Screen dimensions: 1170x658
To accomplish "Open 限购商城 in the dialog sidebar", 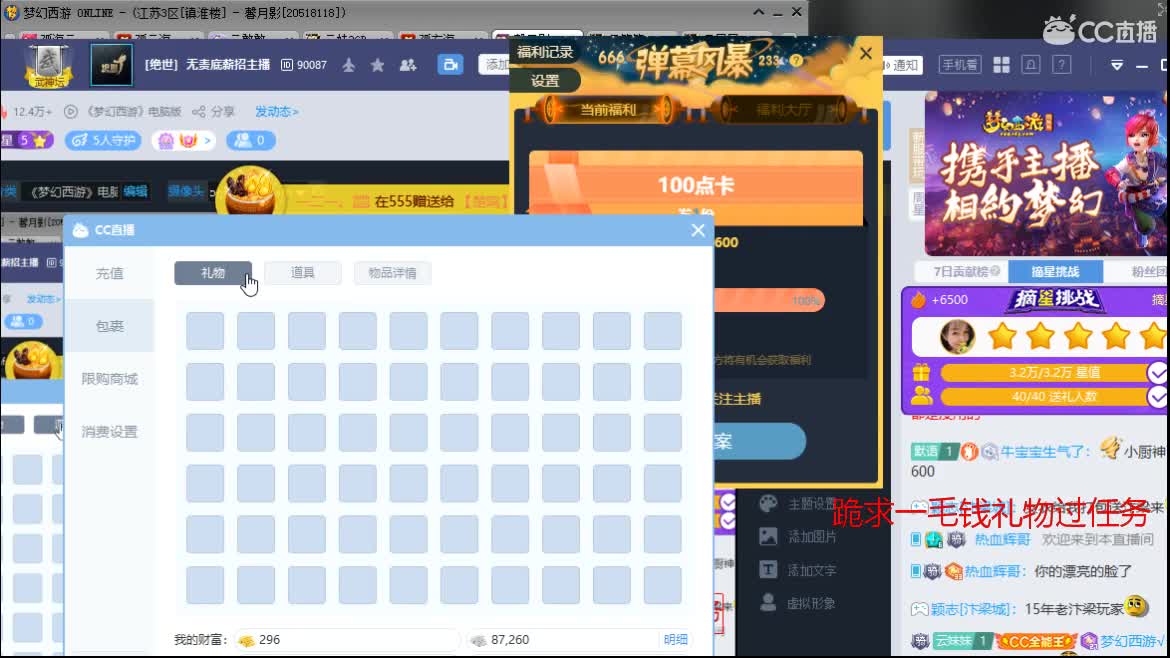I will pos(109,379).
